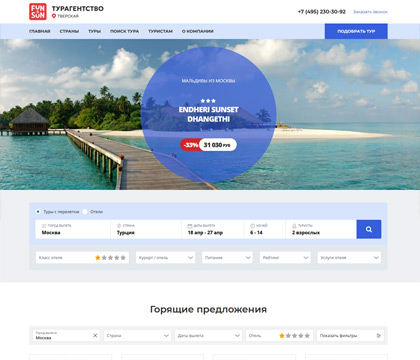420x360 pixels.
Task: Click the clock icon for nights
Action: [x=252, y=226]
